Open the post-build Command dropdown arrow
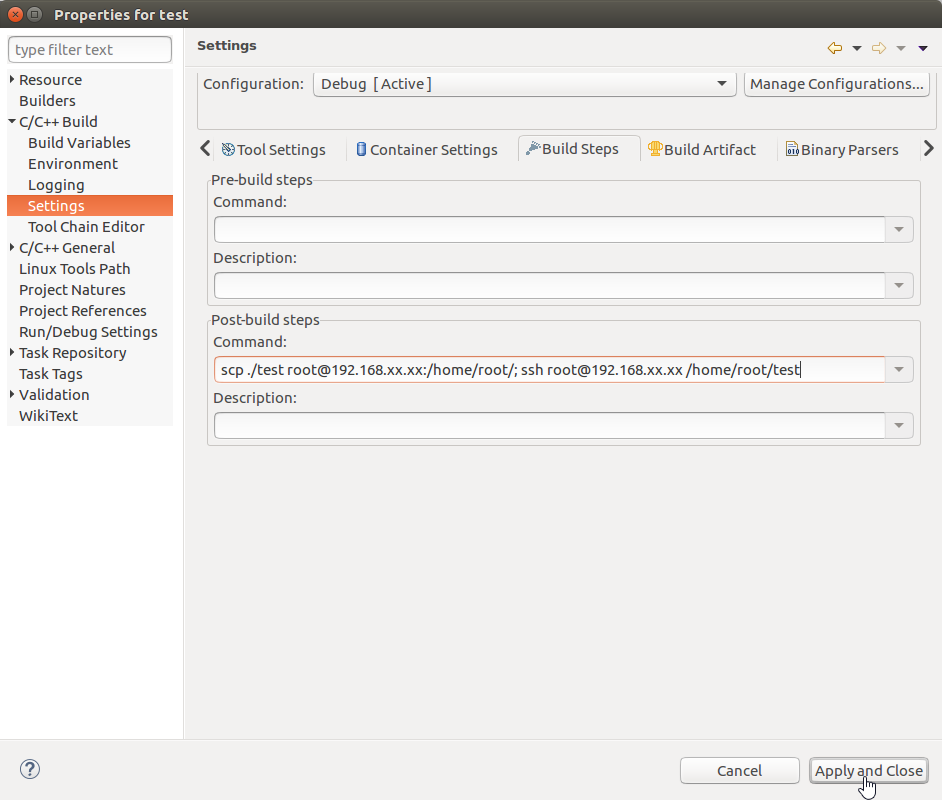 [x=899, y=369]
